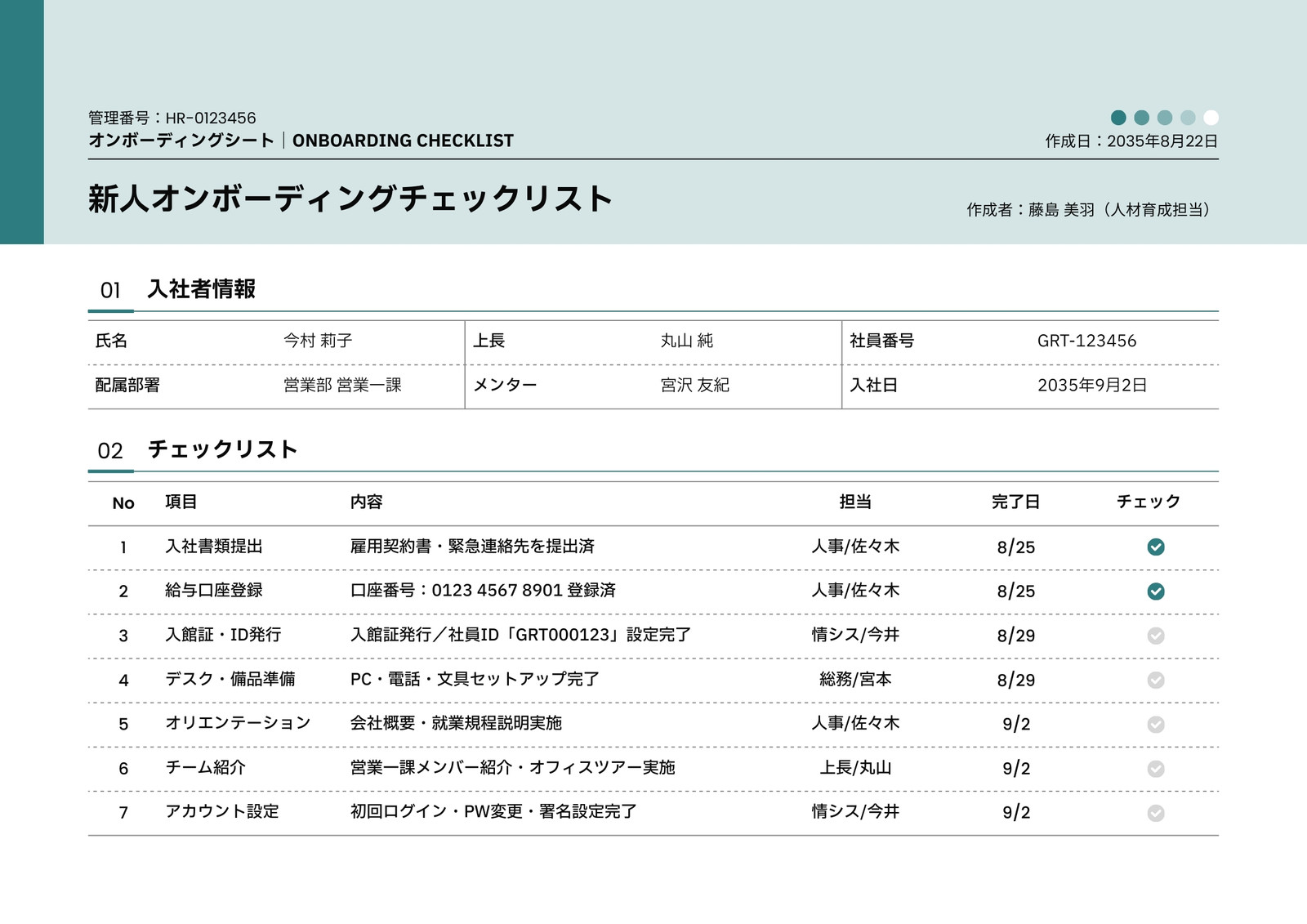The width and height of the screenshot is (1307, 924).
Task: Click the 内容 column header
Action: click(366, 502)
